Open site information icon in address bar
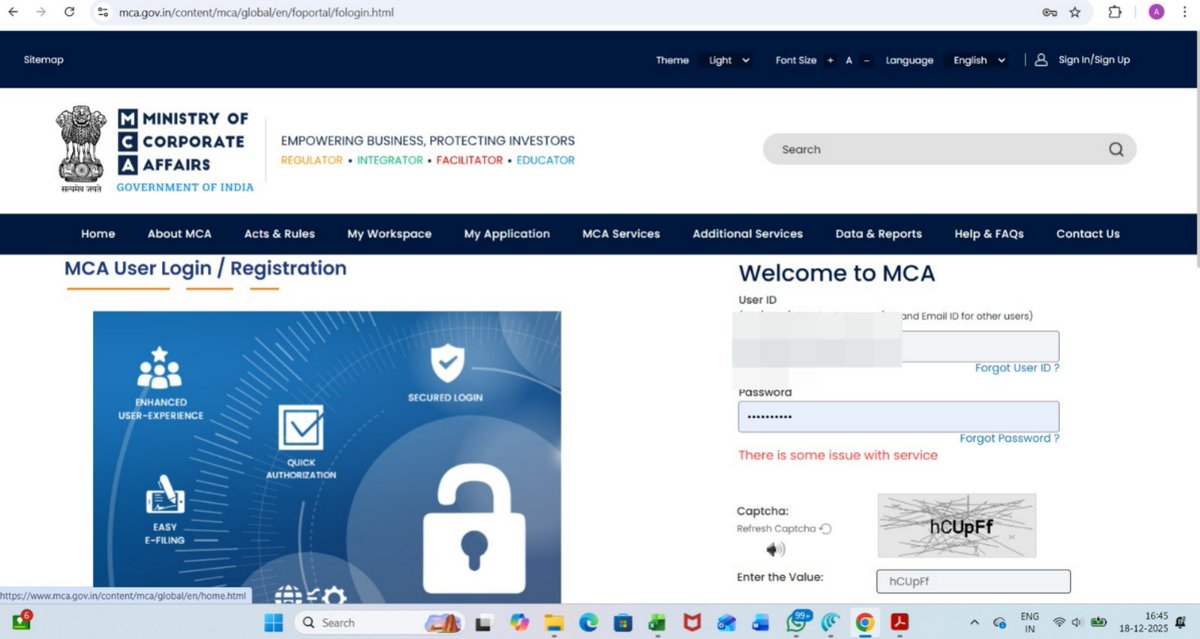Image resolution: width=1200 pixels, height=639 pixels. click(102, 12)
